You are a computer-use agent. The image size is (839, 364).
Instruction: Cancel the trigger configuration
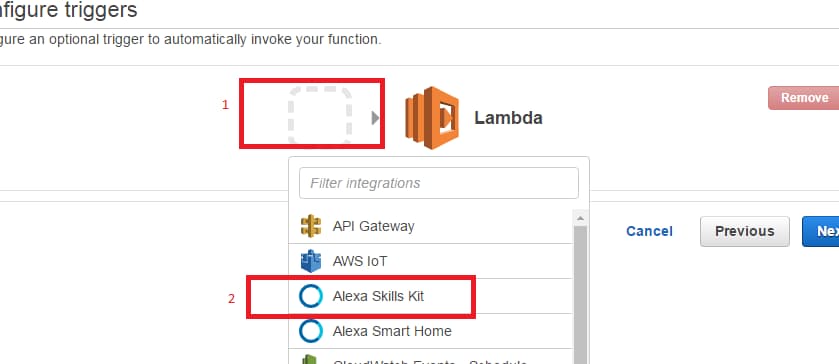(x=650, y=231)
